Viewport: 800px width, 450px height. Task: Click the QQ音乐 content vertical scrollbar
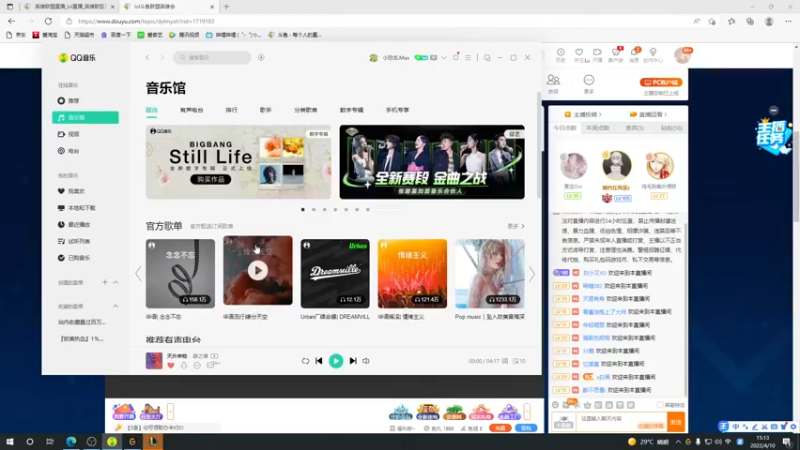click(539, 145)
